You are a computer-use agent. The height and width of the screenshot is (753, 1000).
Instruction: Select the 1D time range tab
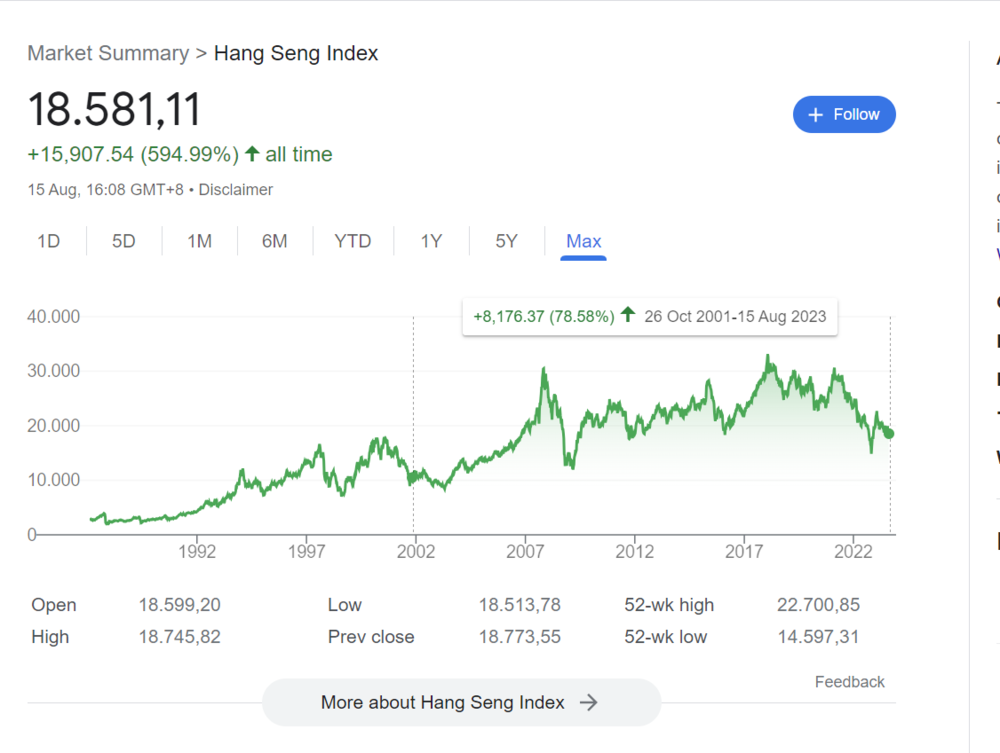pos(48,241)
